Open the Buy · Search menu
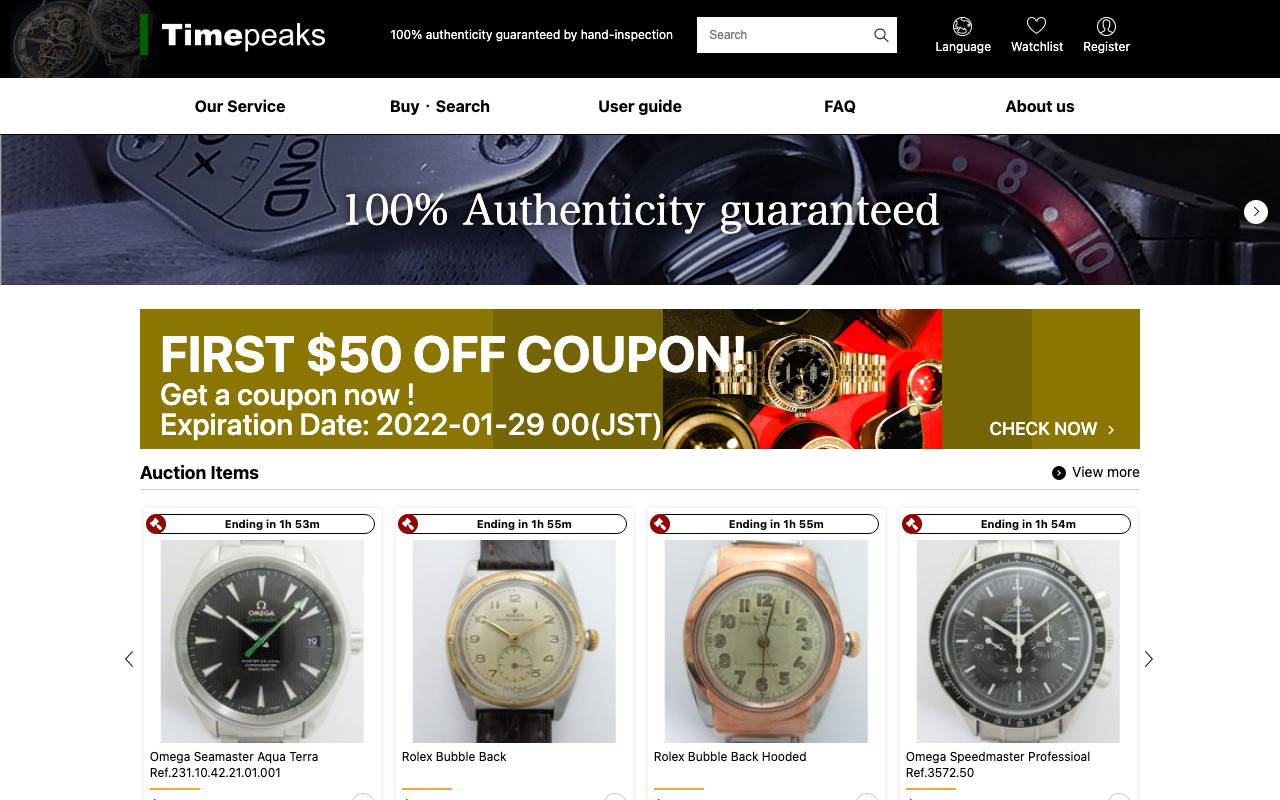The image size is (1280, 800). [440, 106]
